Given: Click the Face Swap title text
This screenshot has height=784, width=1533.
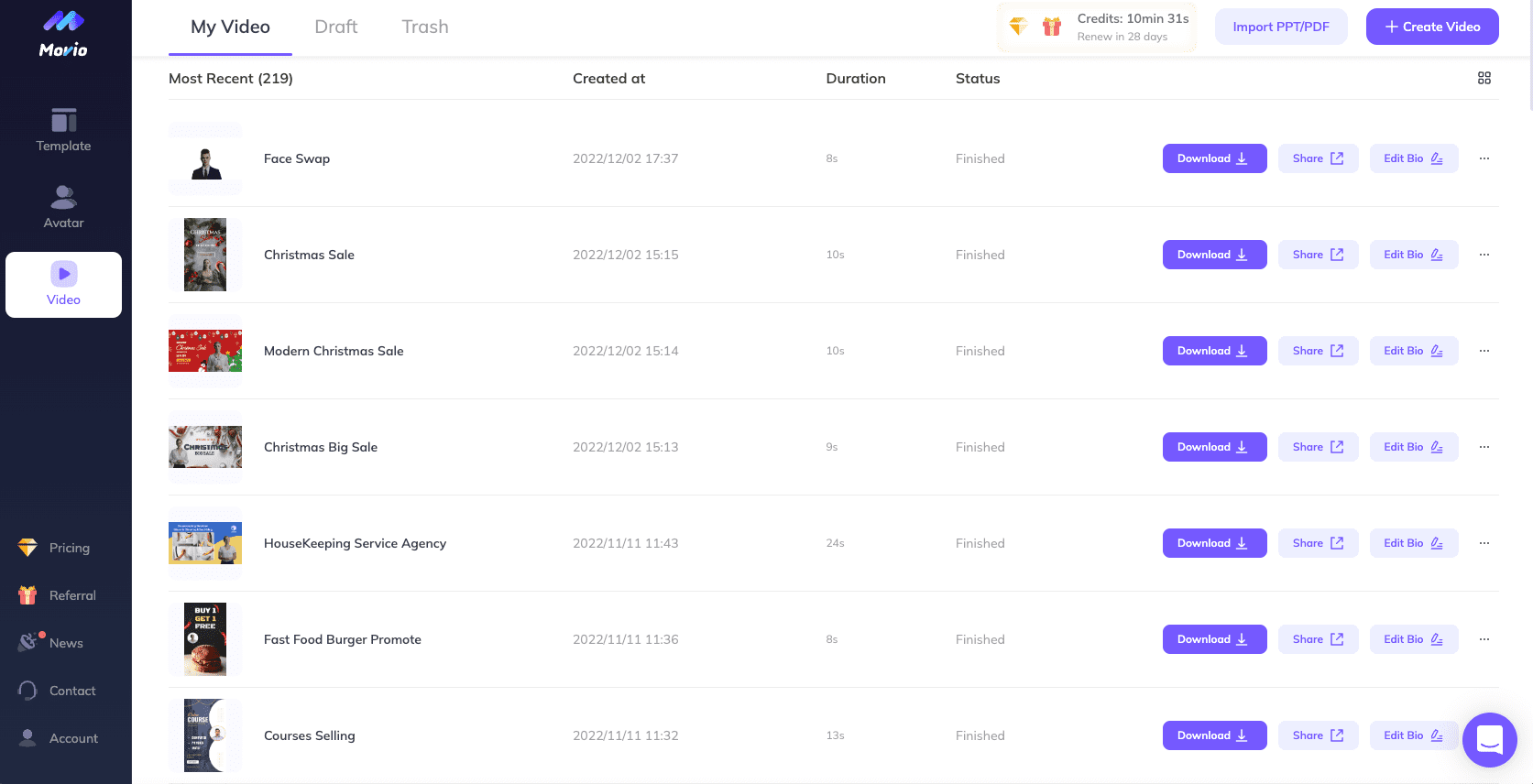Looking at the screenshot, I should tap(297, 158).
